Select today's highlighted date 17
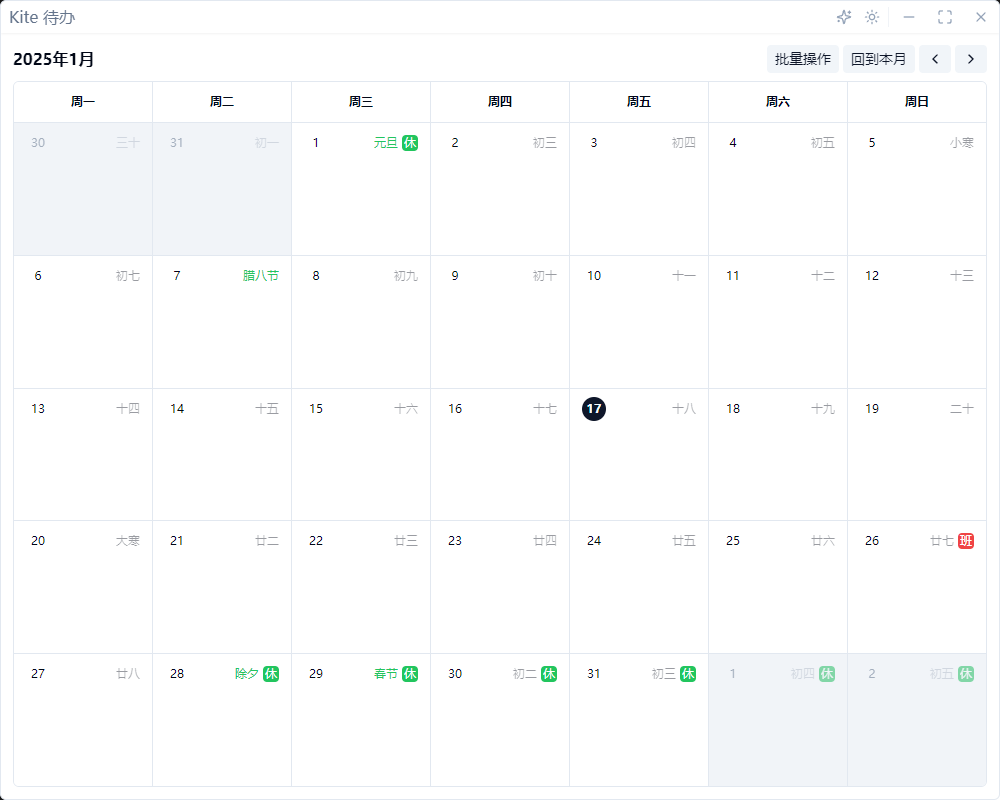Screen dimensions: 1000x800 (594, 408)
